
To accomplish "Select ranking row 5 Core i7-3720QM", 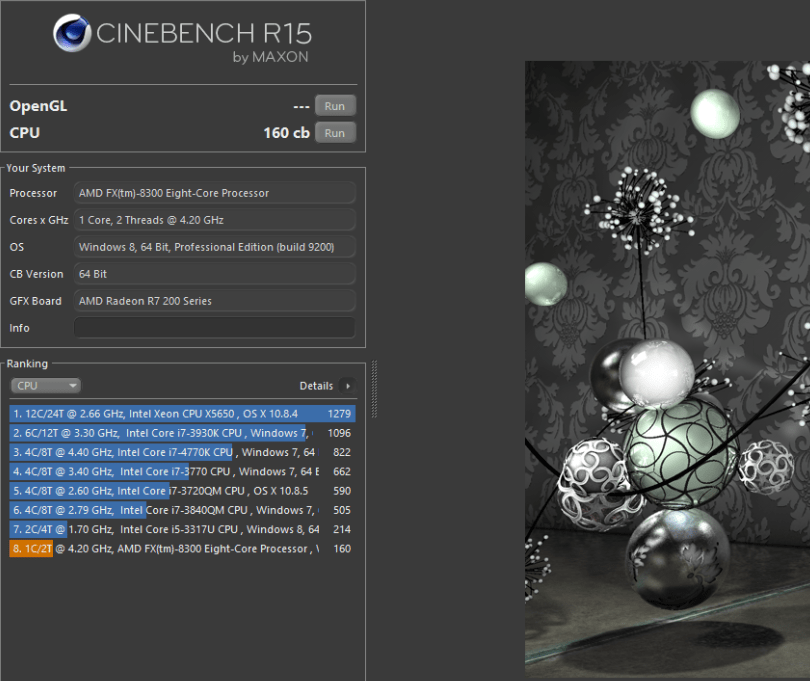I will tap(182, 491).
